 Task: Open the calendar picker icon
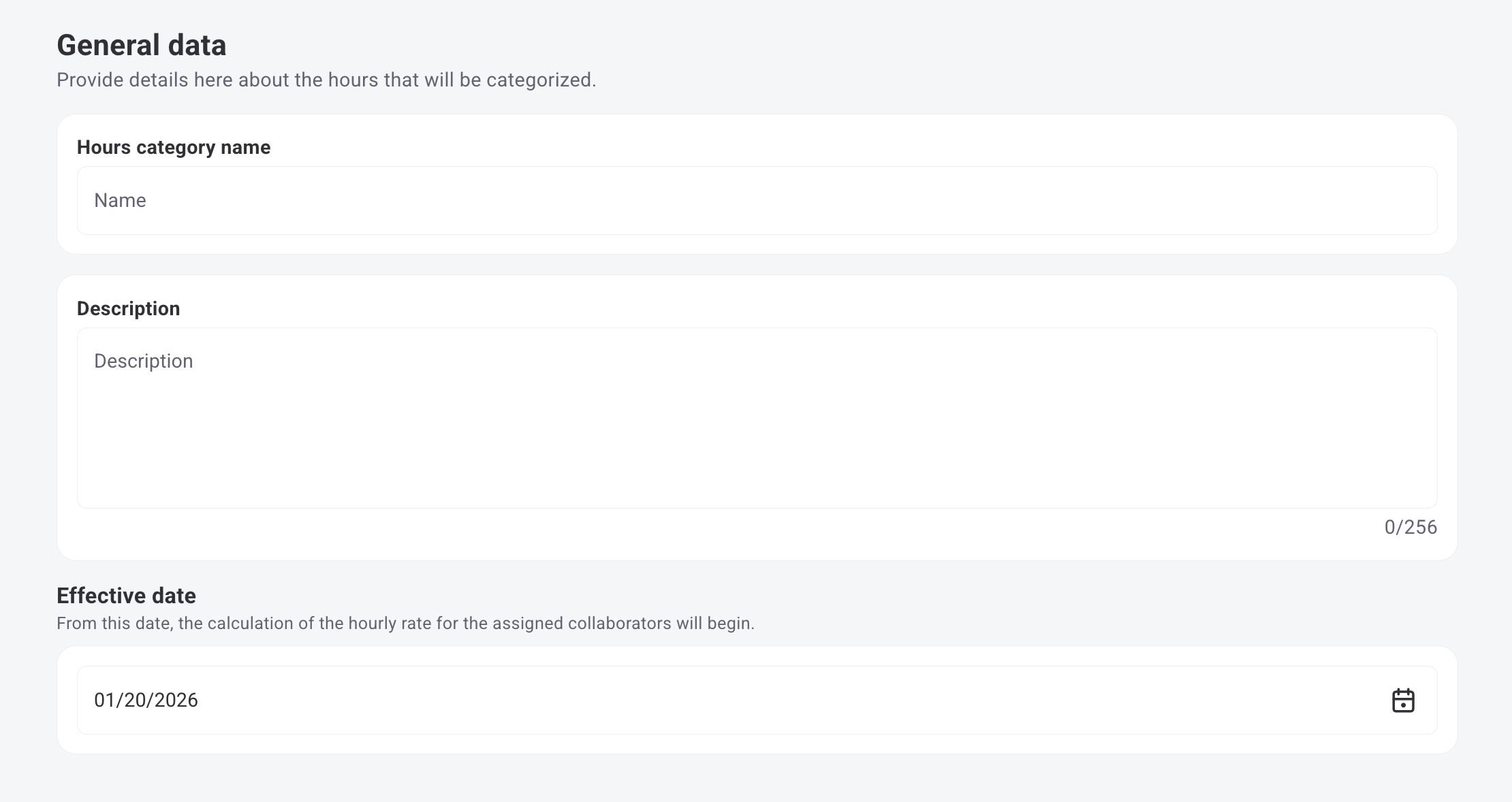pyautogui.click(x=1402, y=700)
